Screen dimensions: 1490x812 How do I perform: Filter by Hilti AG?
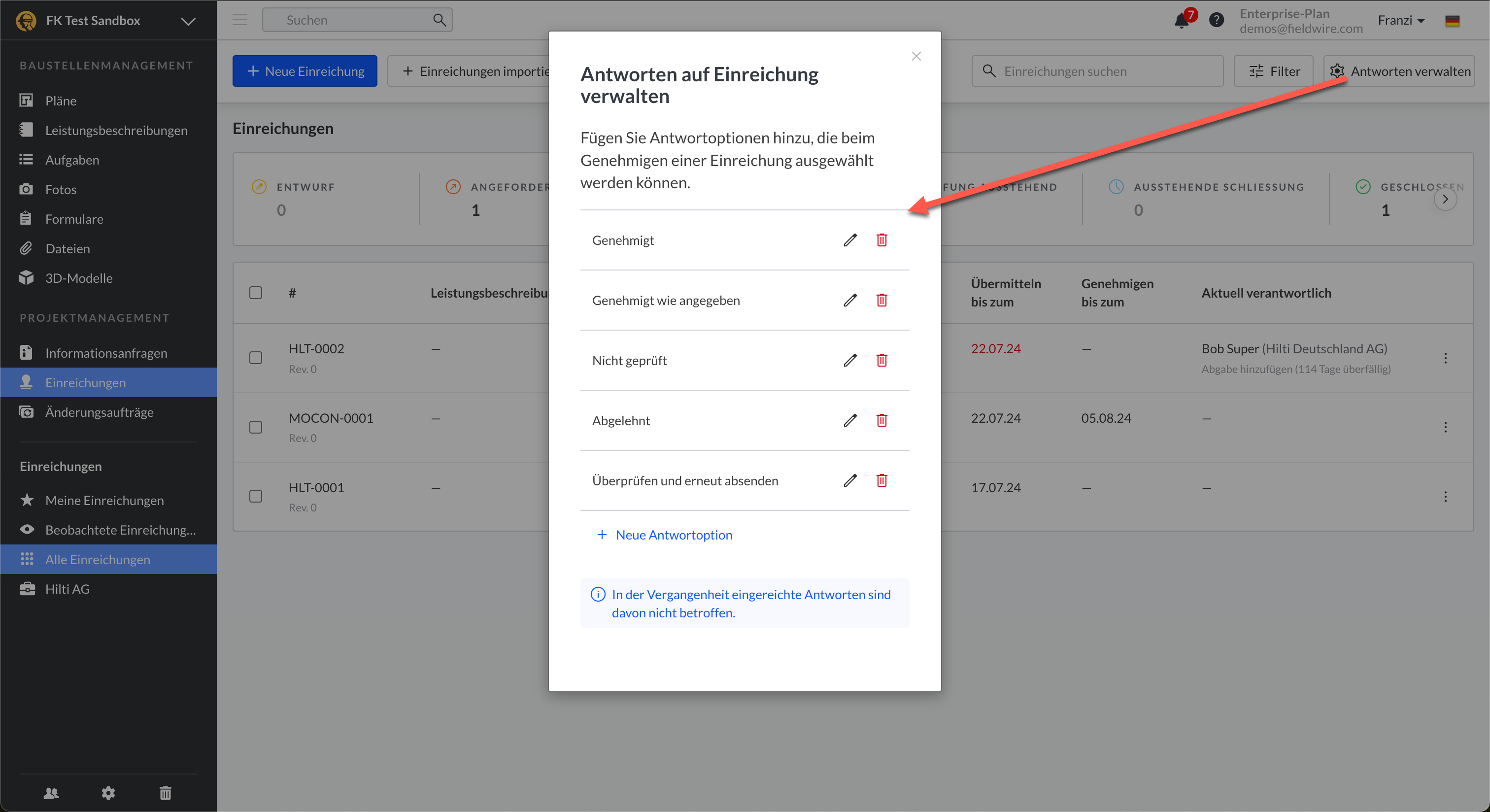pyautogui.click(x=108, y=589)
